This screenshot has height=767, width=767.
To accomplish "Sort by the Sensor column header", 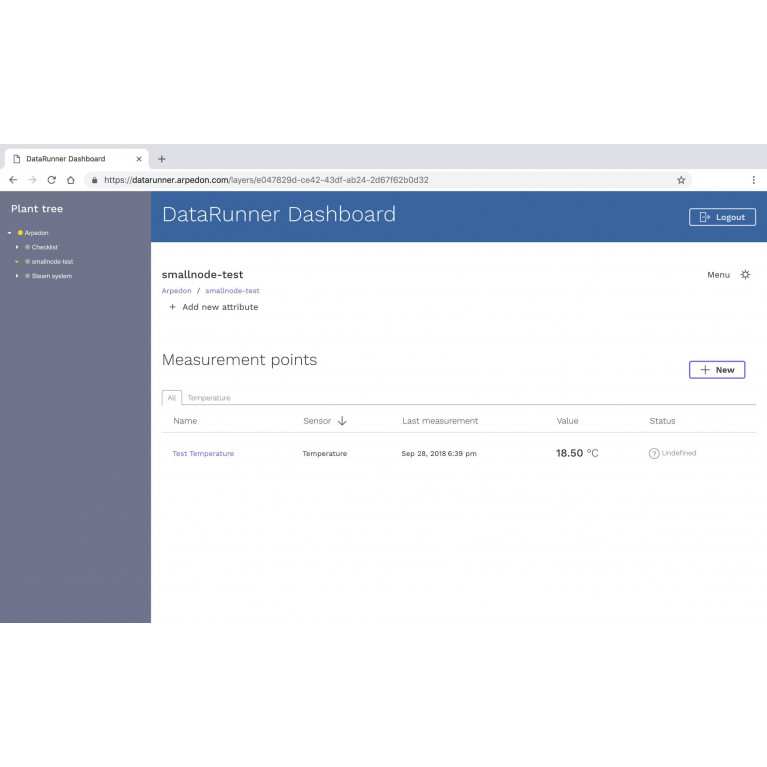I will (317, 421).
